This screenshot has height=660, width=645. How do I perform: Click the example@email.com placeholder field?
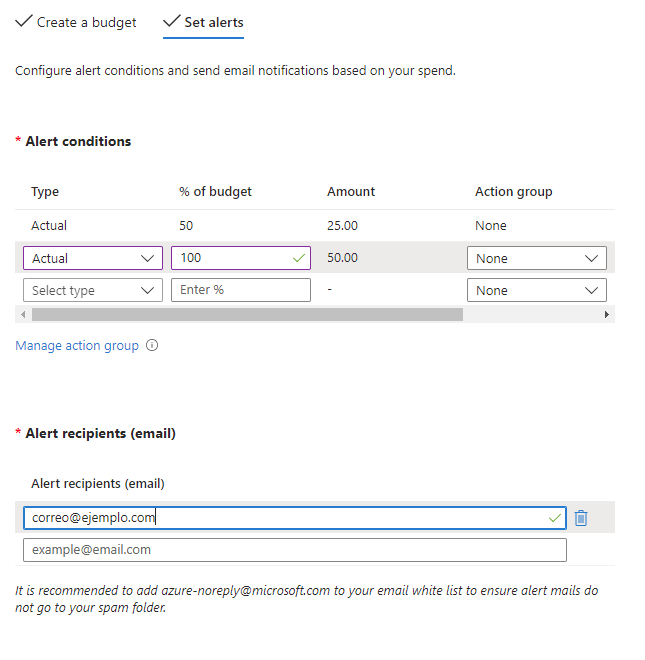coord(295,550)
